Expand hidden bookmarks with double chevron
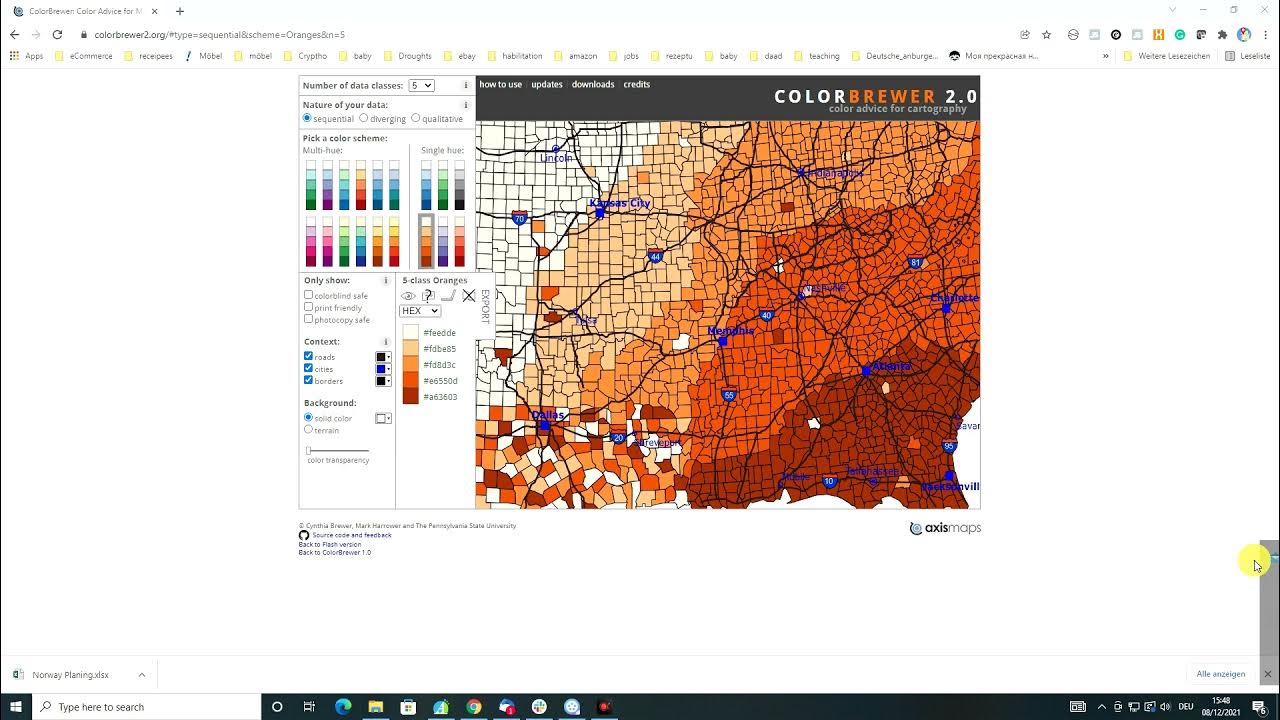This screenshot has width=1280, height=720. (x=1106, y=56)
